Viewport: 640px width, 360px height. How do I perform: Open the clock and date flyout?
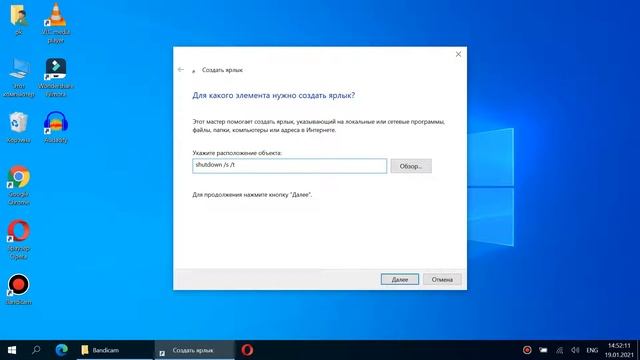(x=619, y=350)
